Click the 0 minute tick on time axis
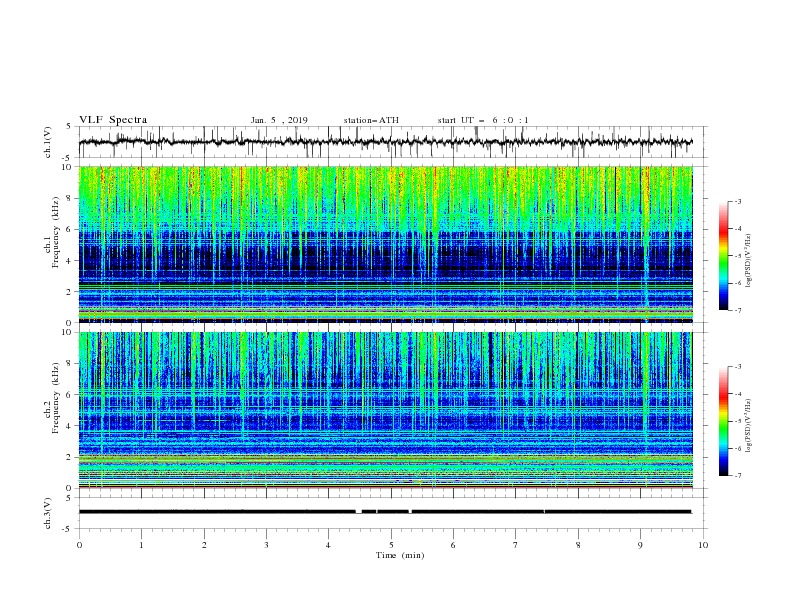The image size is (792, 612). 79,545
